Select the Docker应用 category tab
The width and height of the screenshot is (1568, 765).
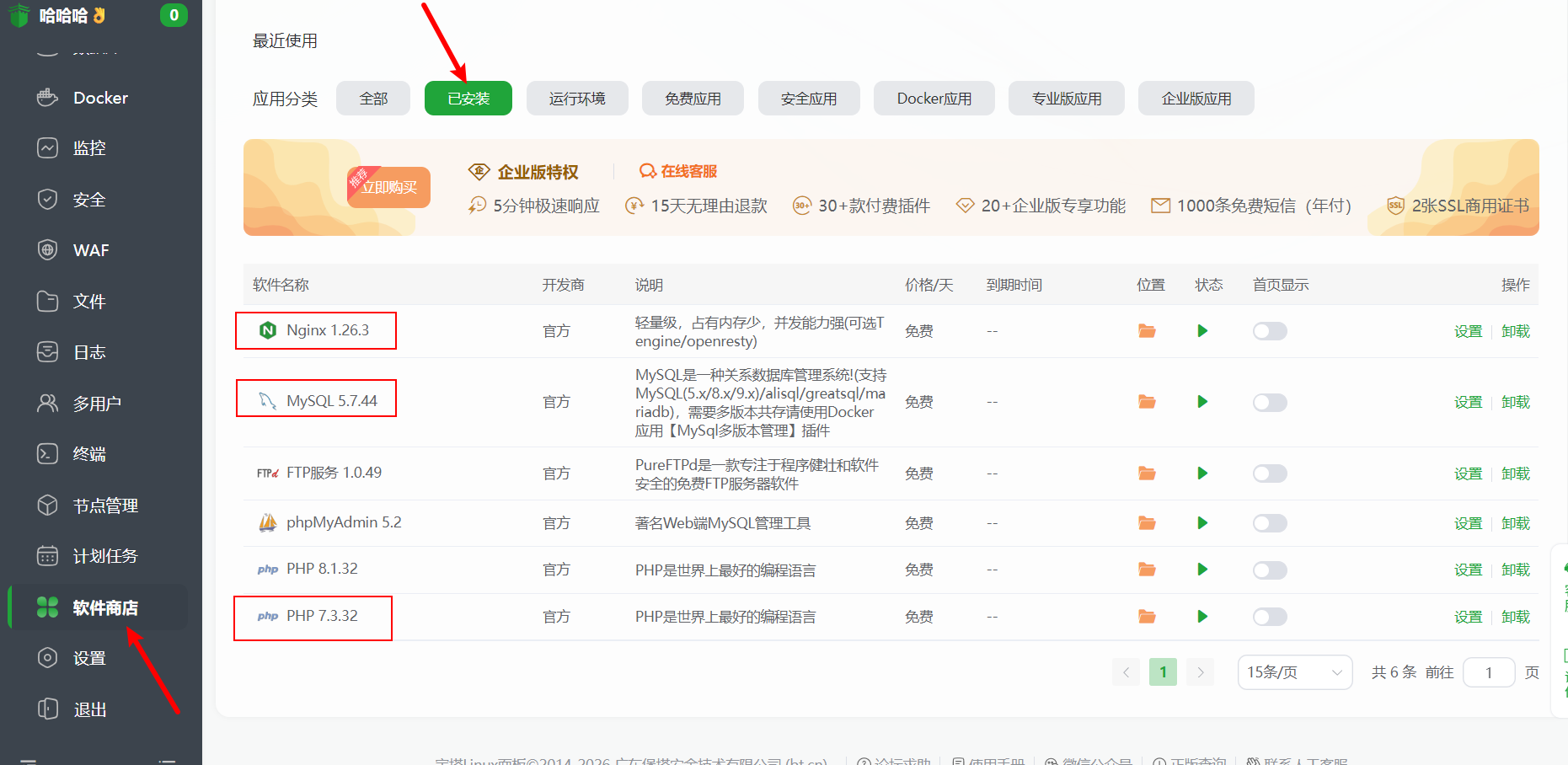tap(934, 99)
